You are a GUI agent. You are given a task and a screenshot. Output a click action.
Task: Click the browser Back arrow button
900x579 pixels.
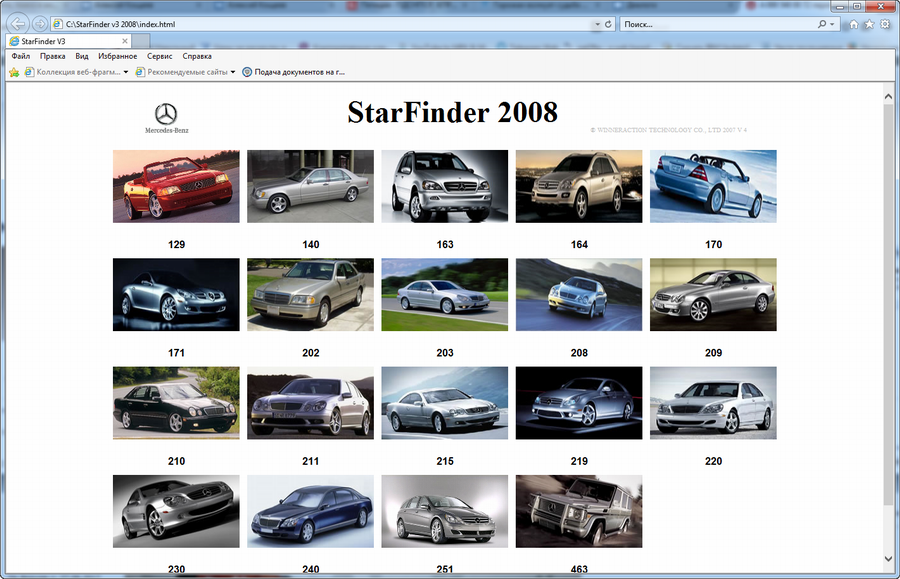pyautogui.click(x=18, y=24)
